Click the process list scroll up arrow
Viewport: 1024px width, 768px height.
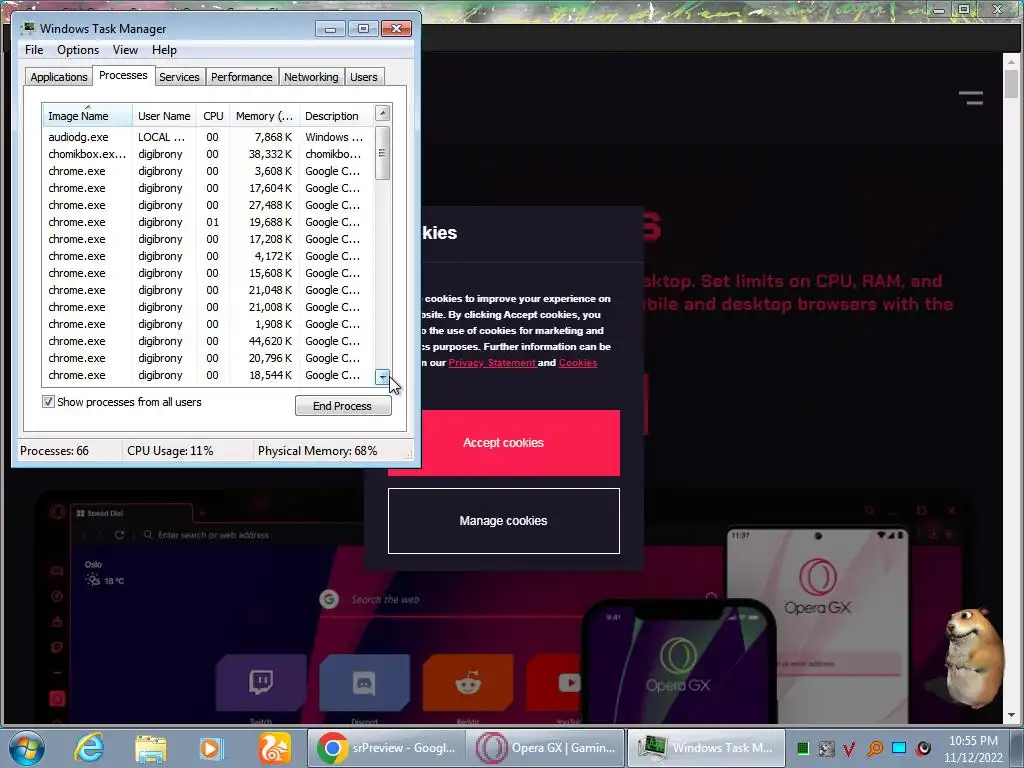click(383, 113)
